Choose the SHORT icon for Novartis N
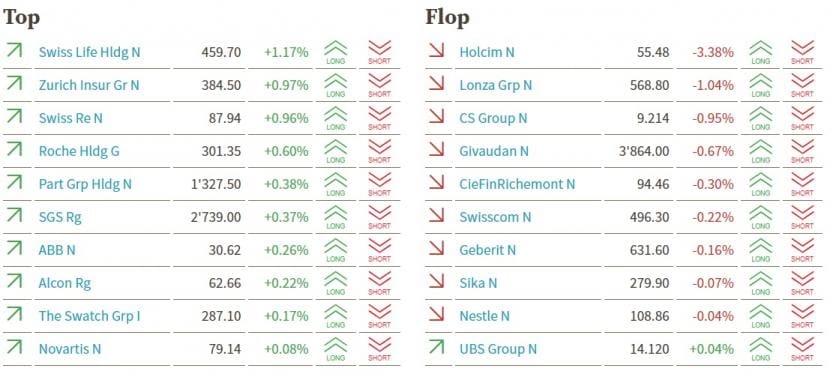Screen dimensions: 830x374 pyautogui.click(x=379, y=349)
